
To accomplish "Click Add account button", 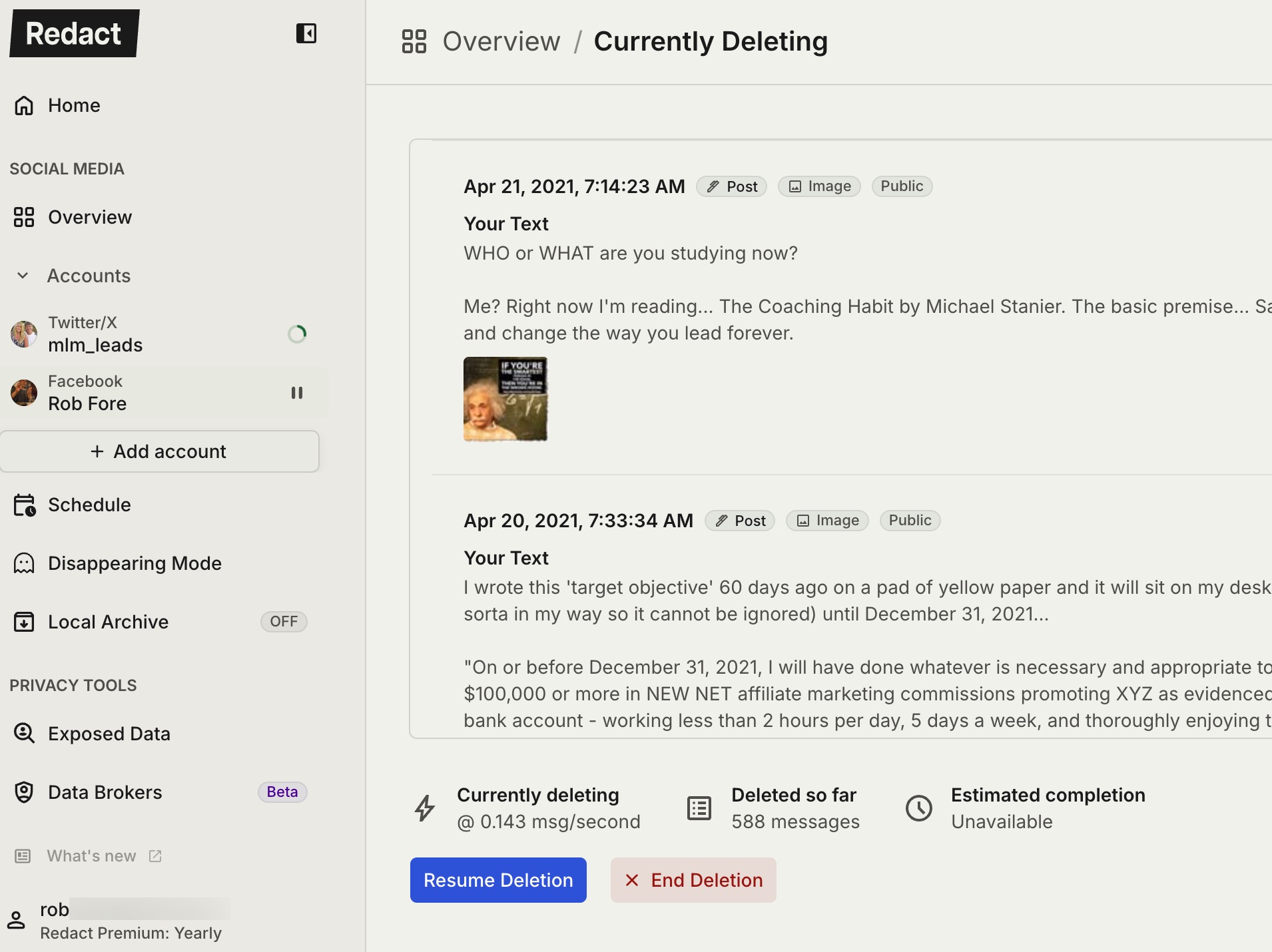I will coord(160,451).
